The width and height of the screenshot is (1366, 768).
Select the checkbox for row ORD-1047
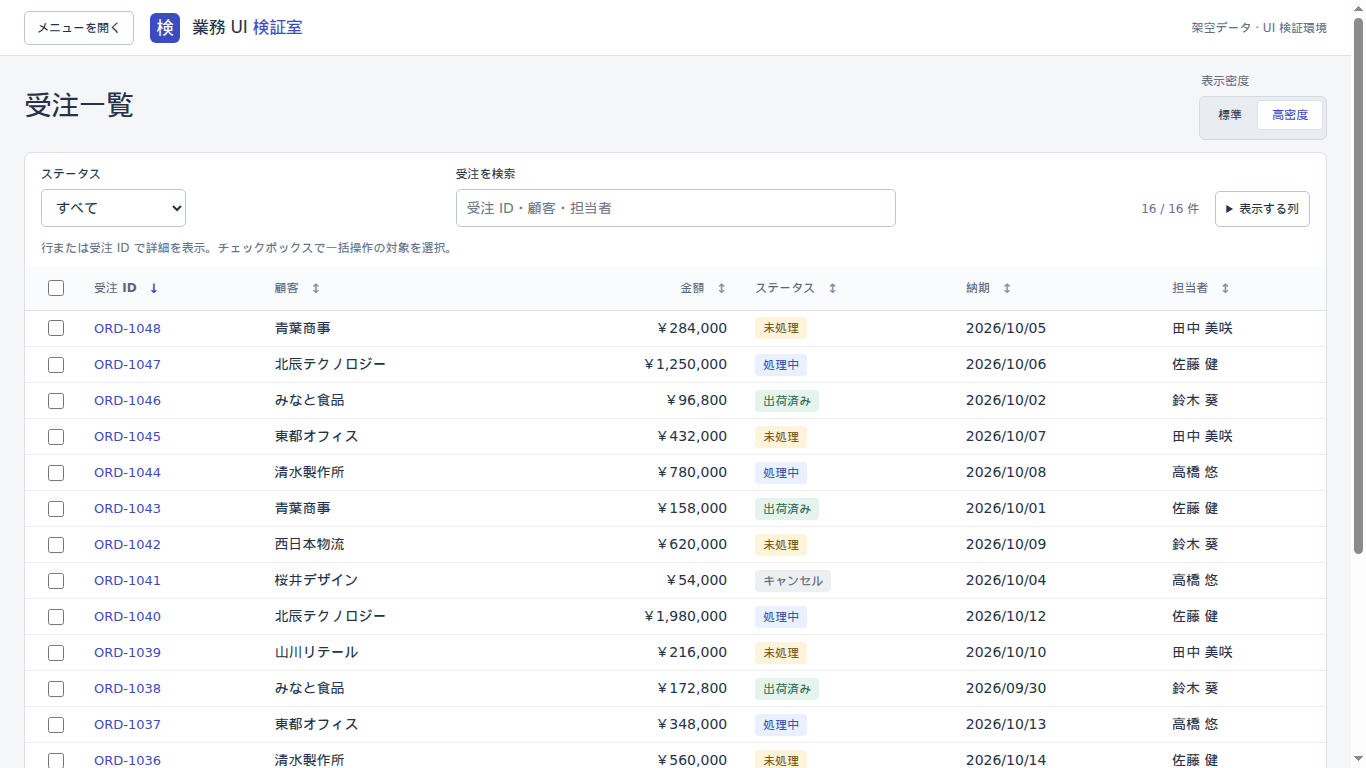coord(56,364)
